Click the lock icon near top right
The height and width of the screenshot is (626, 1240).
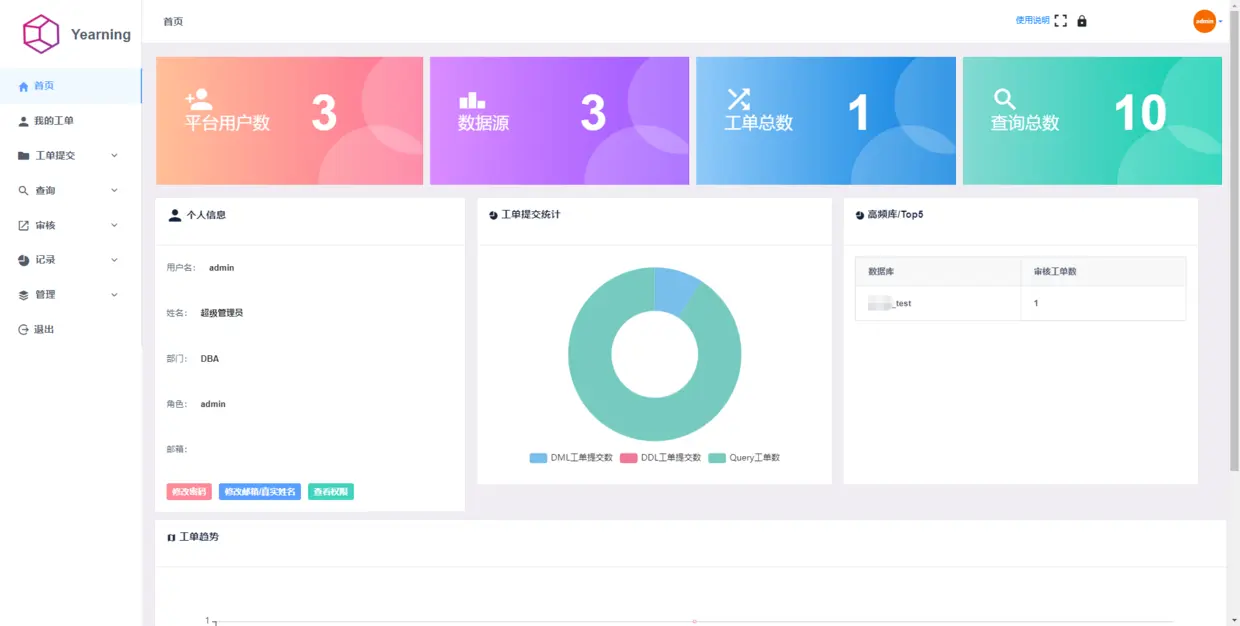[x=1082, y=20]
